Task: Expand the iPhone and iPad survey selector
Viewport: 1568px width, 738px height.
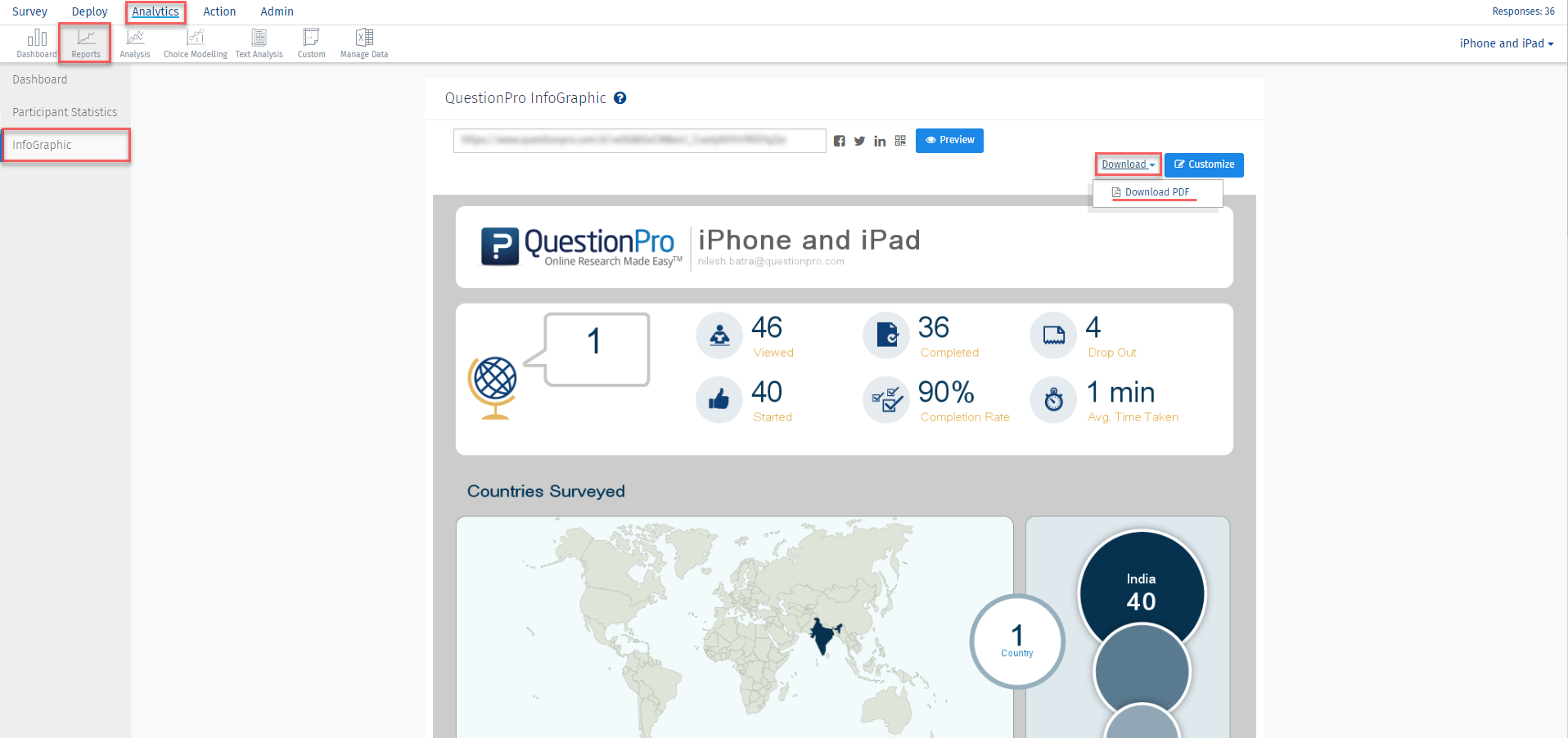Action: tap(1507, 43)
